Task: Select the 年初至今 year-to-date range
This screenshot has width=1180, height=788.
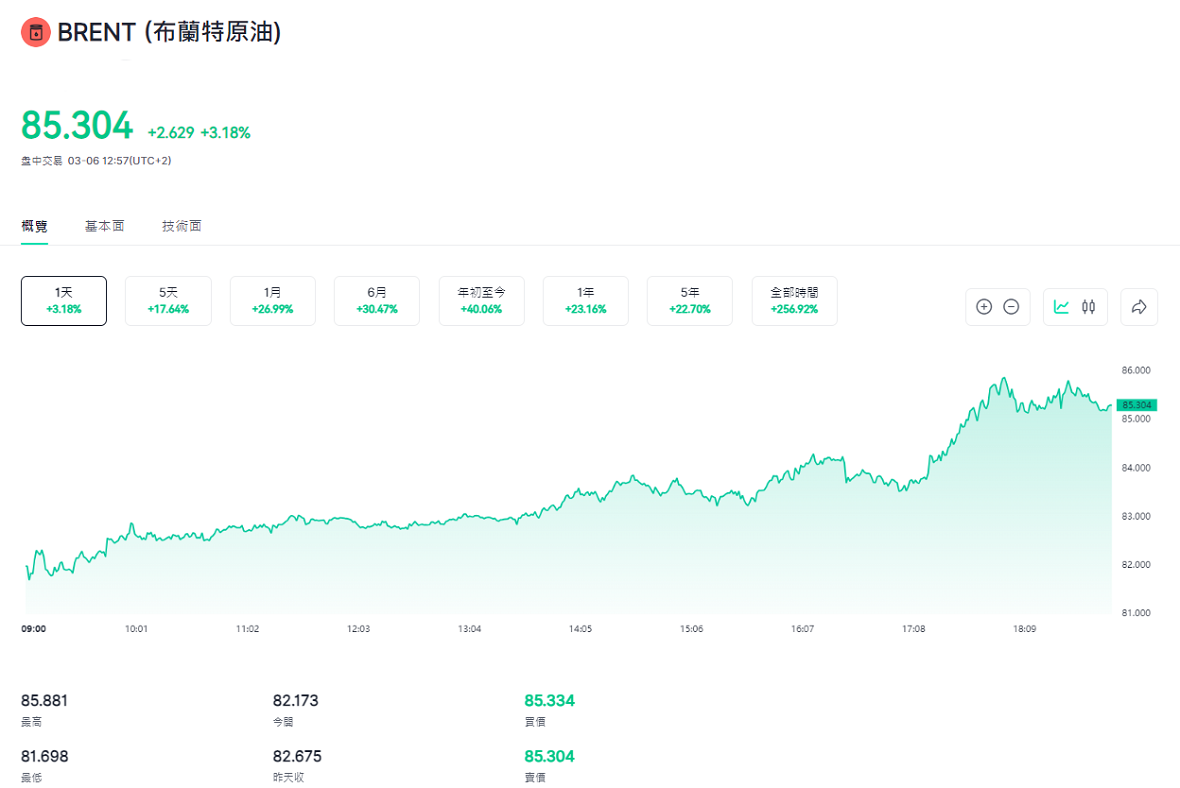Action: pos(482,301)
